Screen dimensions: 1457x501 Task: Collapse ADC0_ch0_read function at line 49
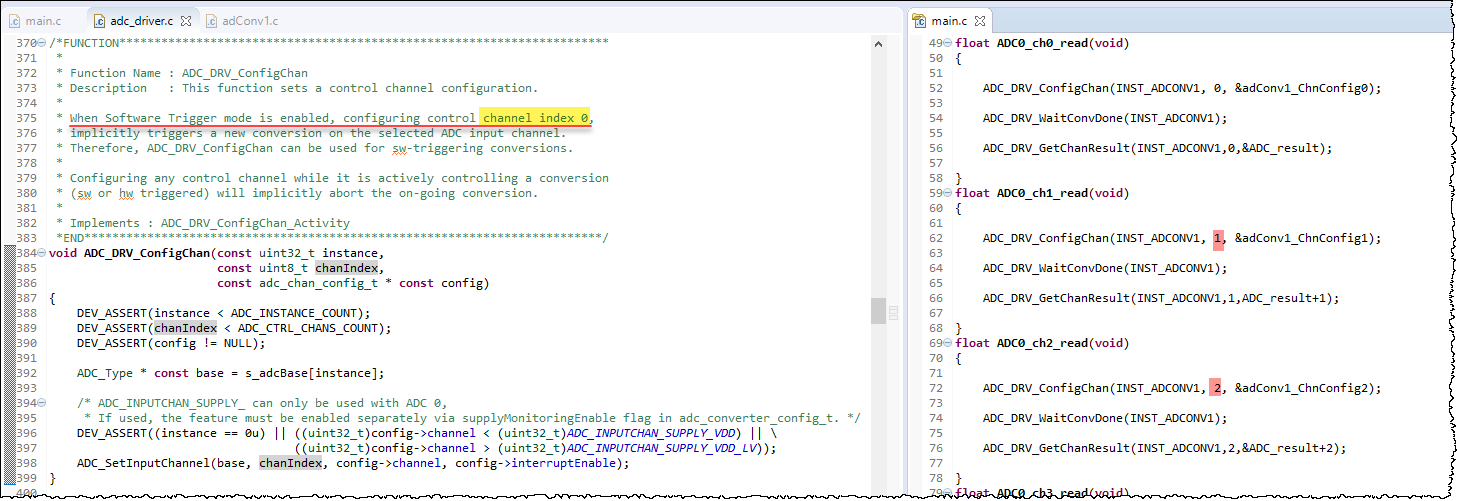click(x=948, y=44)
